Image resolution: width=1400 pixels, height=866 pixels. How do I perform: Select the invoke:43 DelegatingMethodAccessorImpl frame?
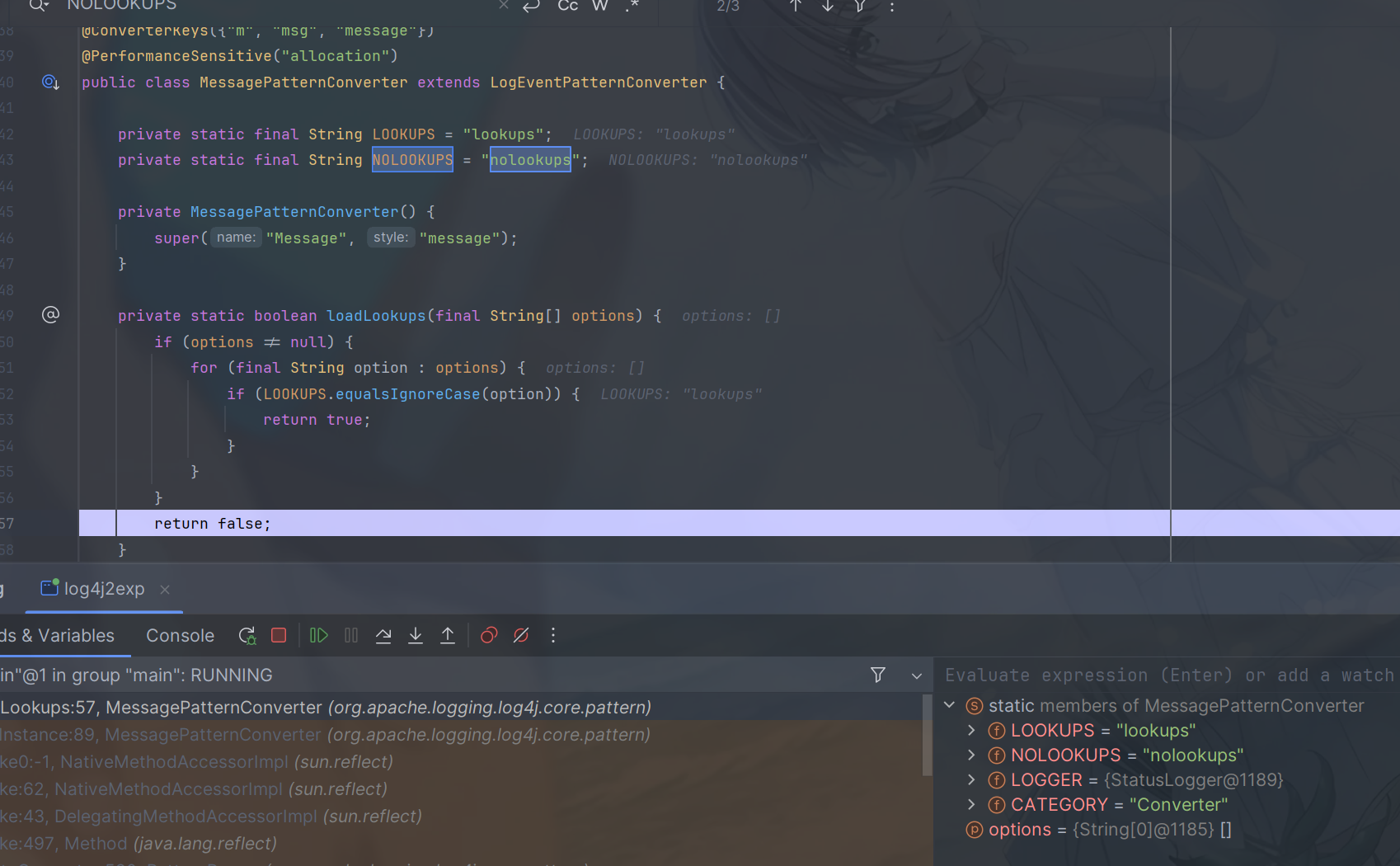pyautogui.click(x=462, y=816)
